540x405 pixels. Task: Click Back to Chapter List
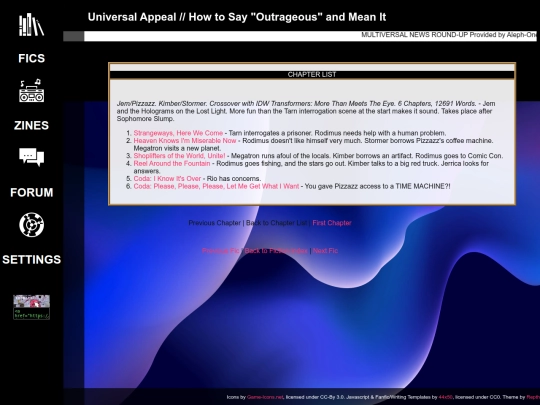277,223
